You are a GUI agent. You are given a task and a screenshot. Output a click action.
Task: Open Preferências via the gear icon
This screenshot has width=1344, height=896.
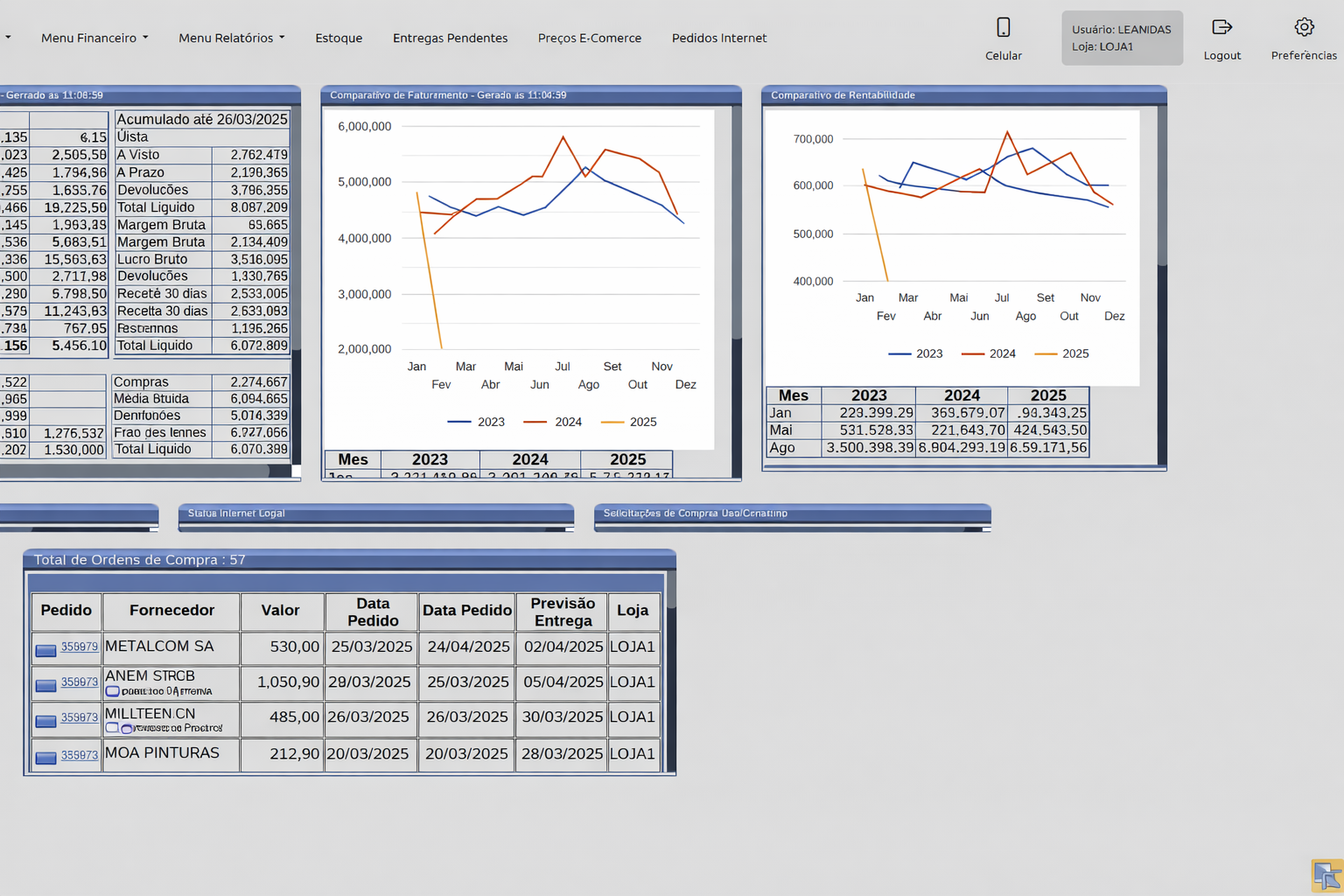click(1303, 28)
